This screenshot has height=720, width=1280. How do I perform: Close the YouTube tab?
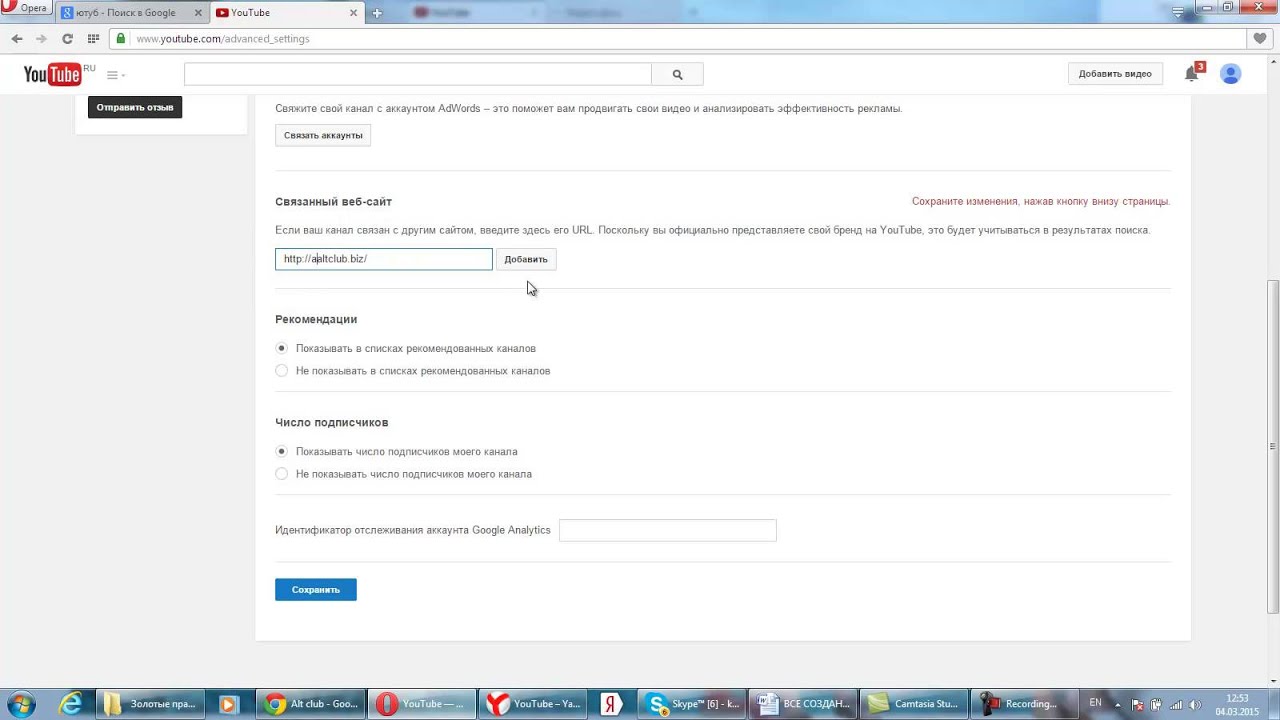click(x=353, y=13)
